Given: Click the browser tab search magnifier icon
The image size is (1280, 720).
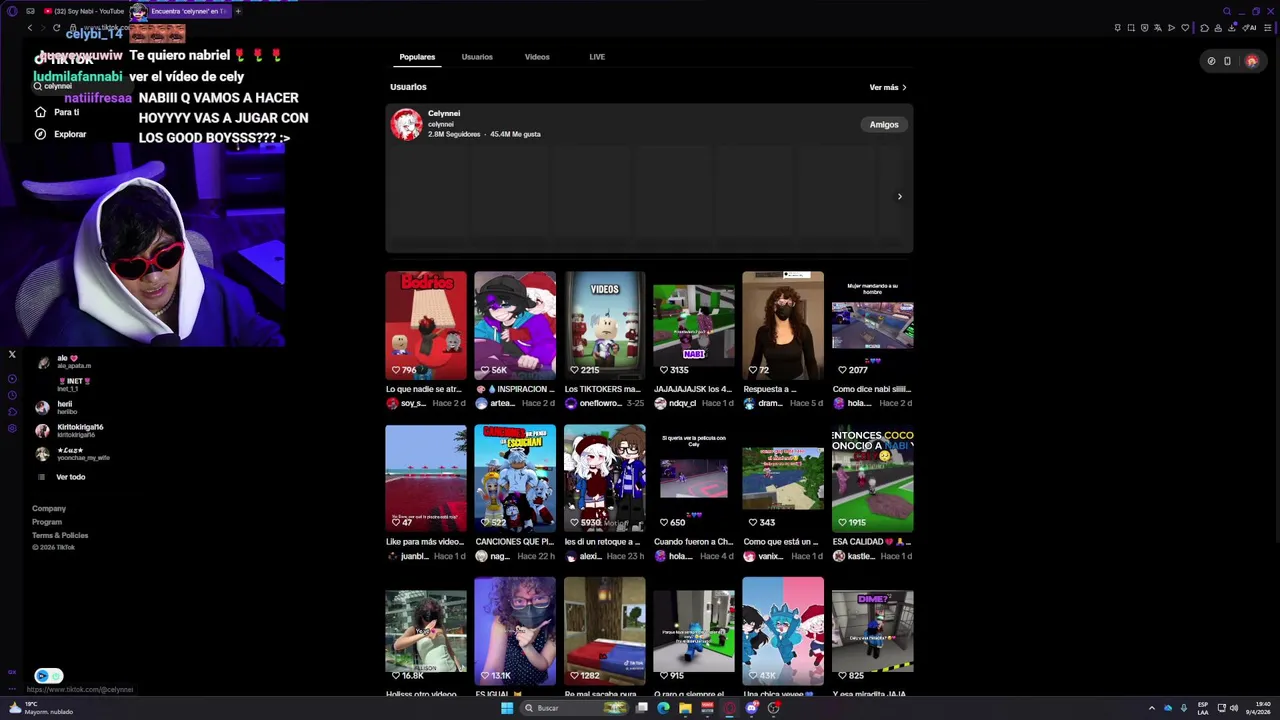Looking at the screenshot, I should tap(1227, 11).
